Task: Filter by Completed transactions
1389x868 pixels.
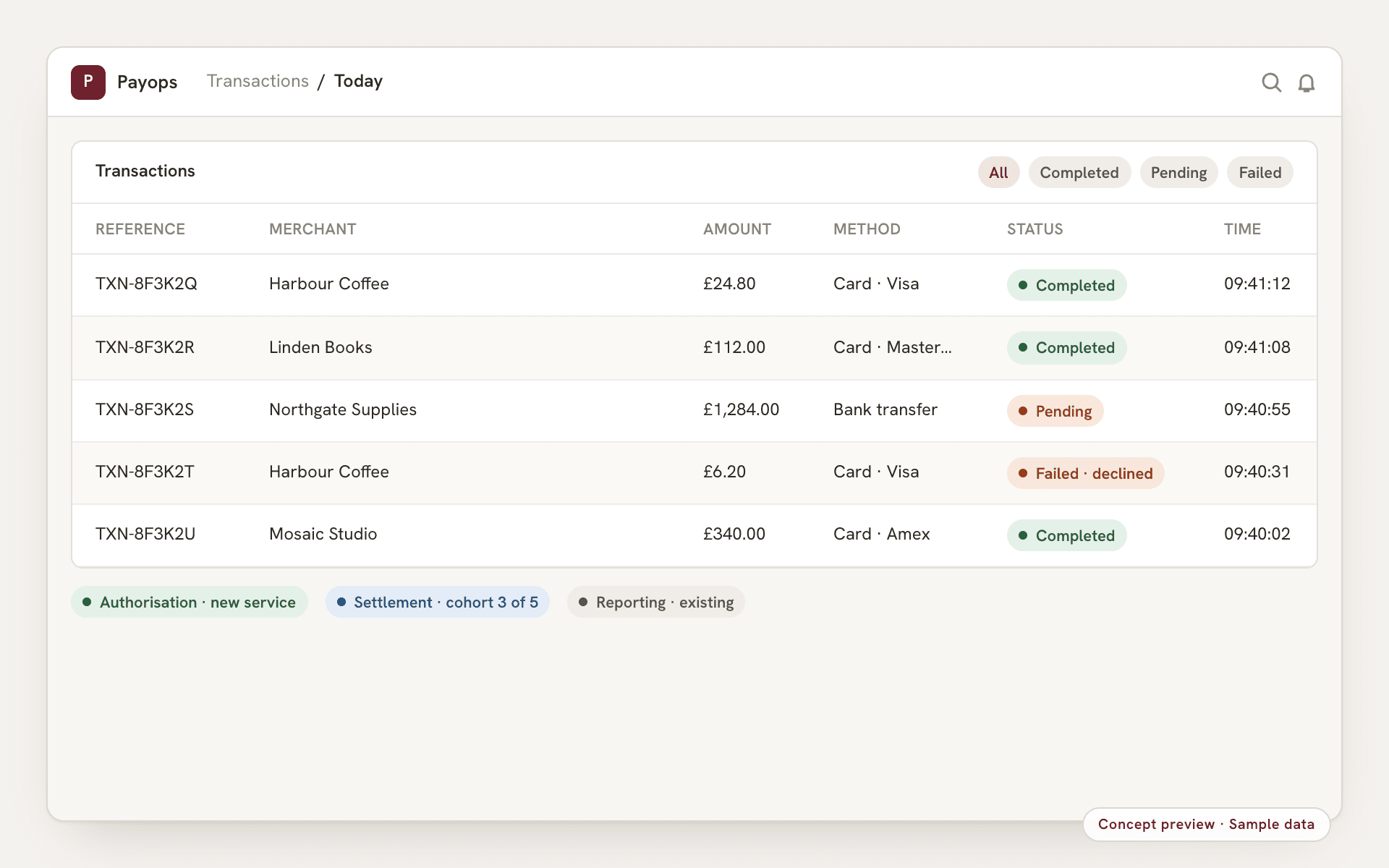Action: click(1079, 172)
